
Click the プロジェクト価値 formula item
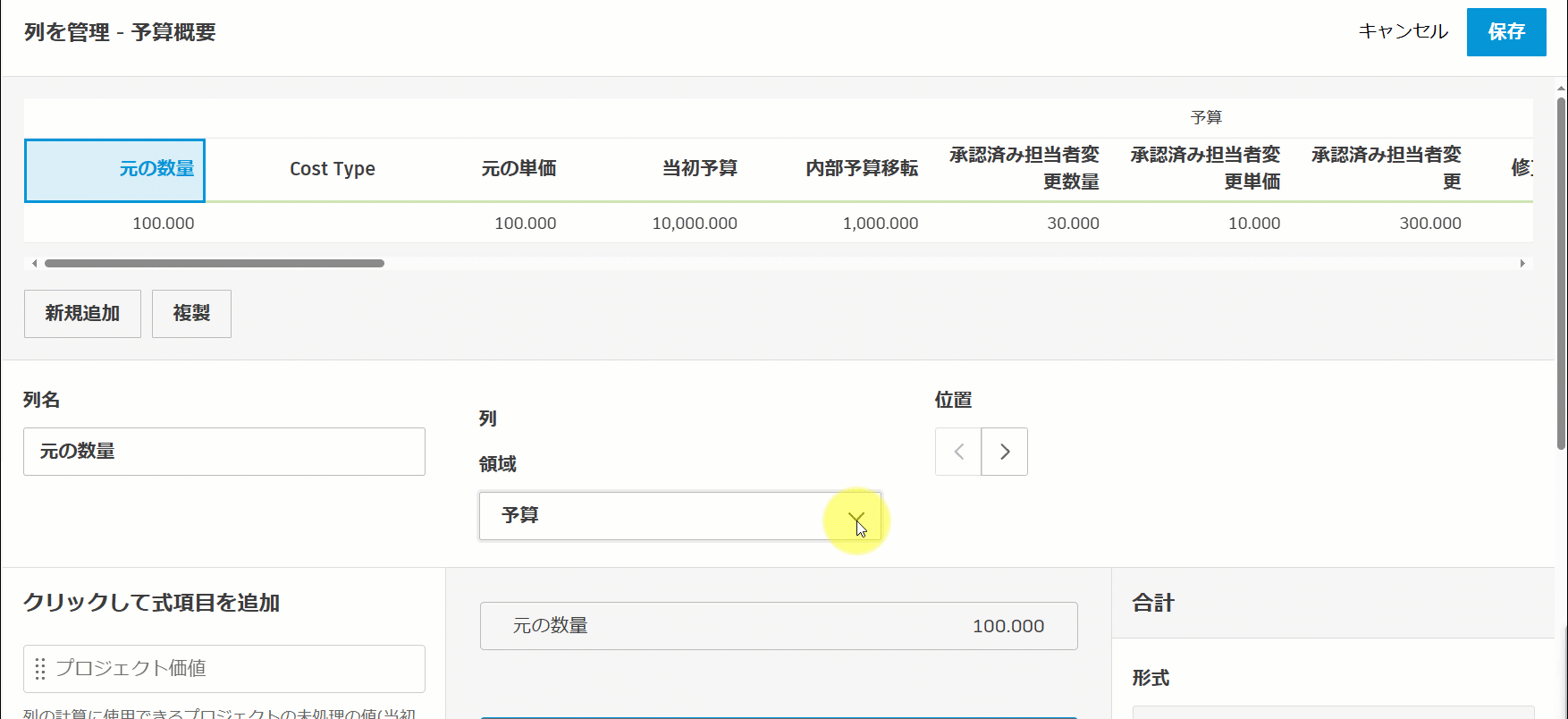click(224, 669)
